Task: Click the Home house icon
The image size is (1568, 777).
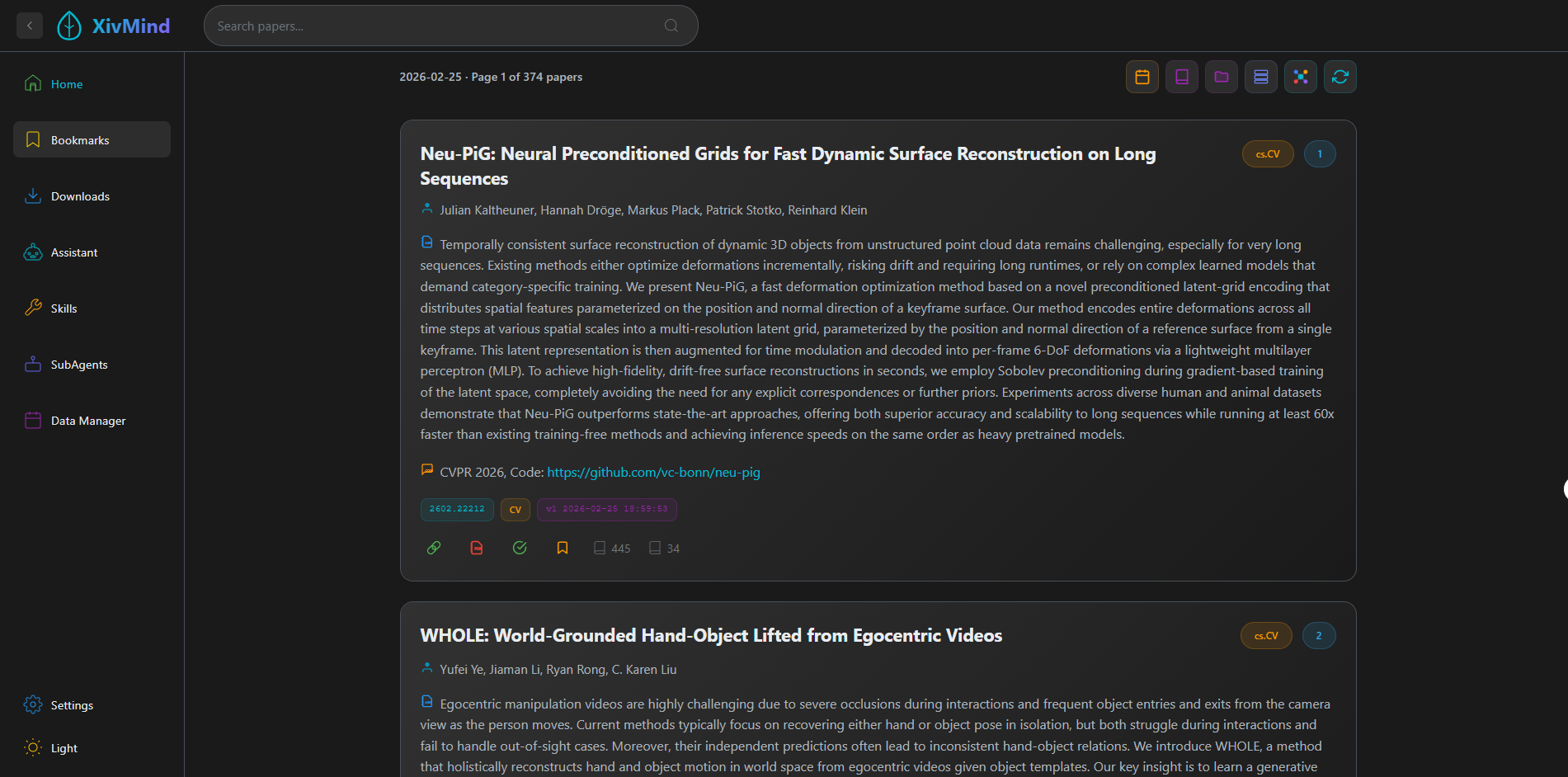Action: (33, 83)
